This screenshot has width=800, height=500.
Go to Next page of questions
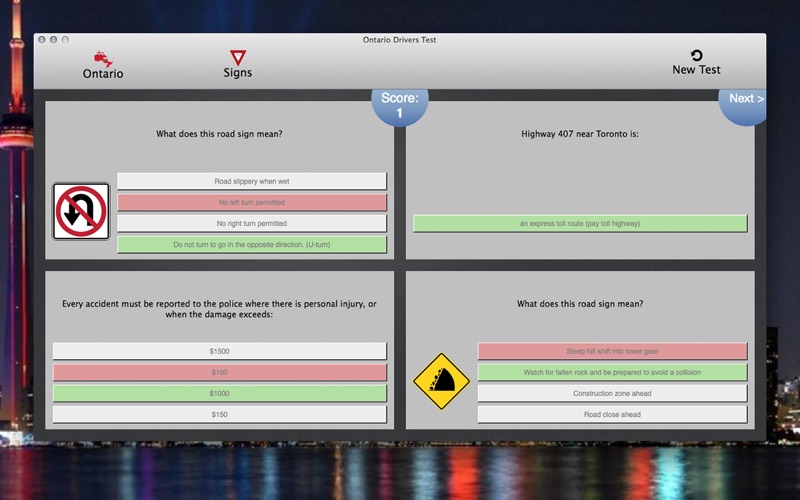pyautogui.click(x=743, y=105)
